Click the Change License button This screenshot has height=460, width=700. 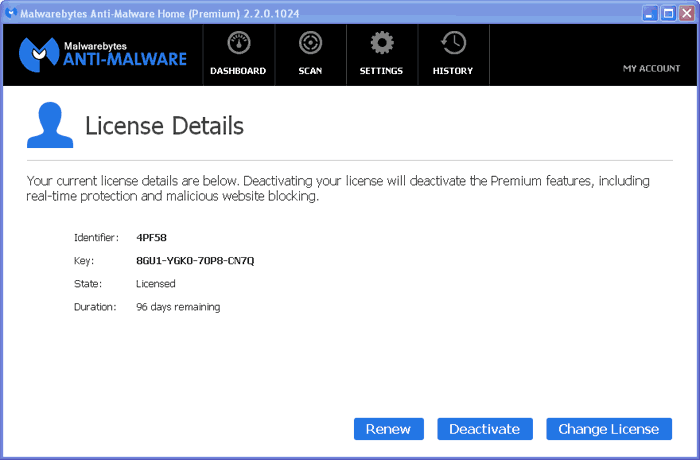tap(609, 429)
